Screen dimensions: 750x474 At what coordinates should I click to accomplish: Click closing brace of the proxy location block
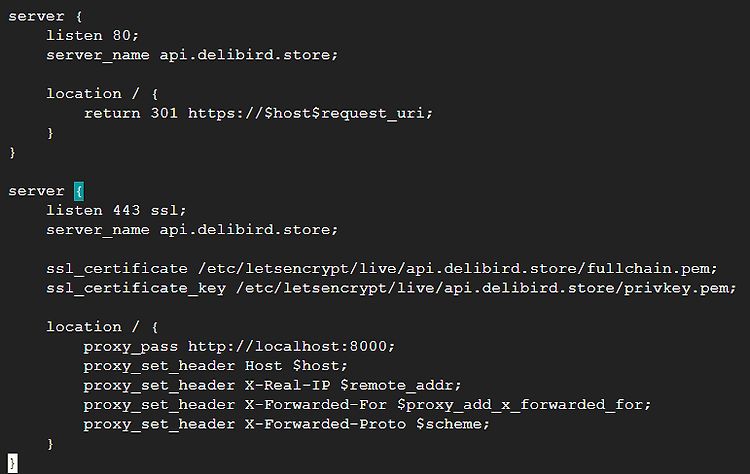(50, 444)
